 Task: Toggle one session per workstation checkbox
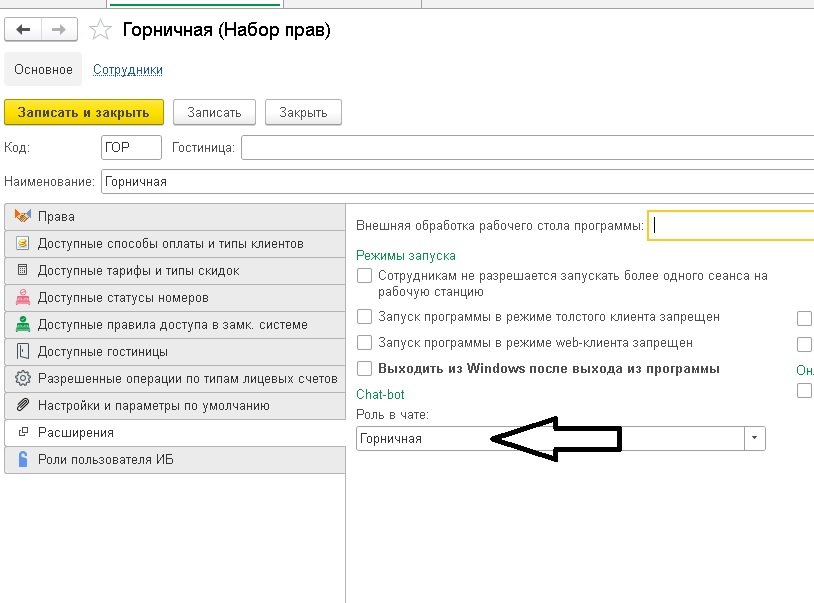(x=365, y=275)
